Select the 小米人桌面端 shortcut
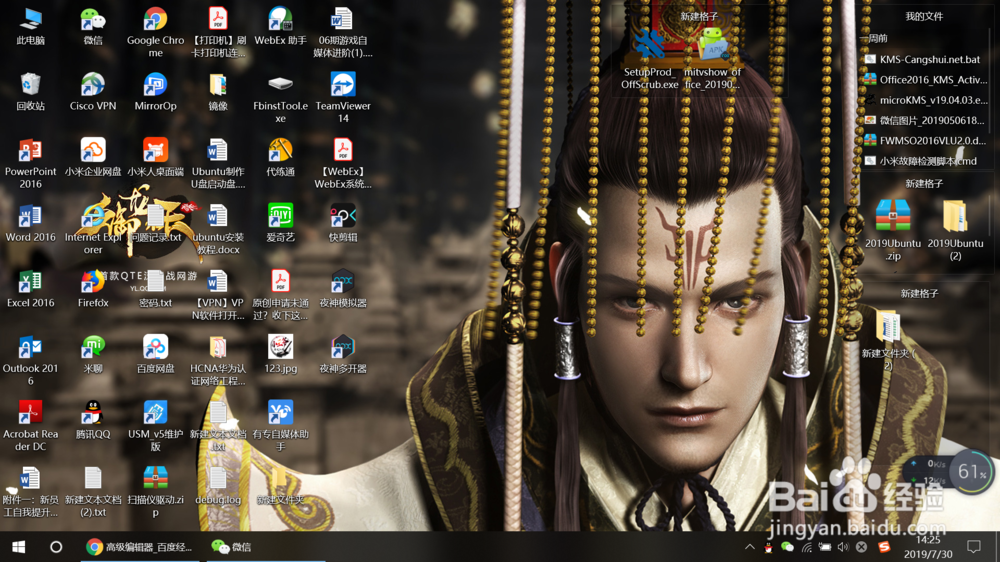Image resolution: width=1000 pixels, height=562 pixels. pyautogui.click(x=155, y=158)
